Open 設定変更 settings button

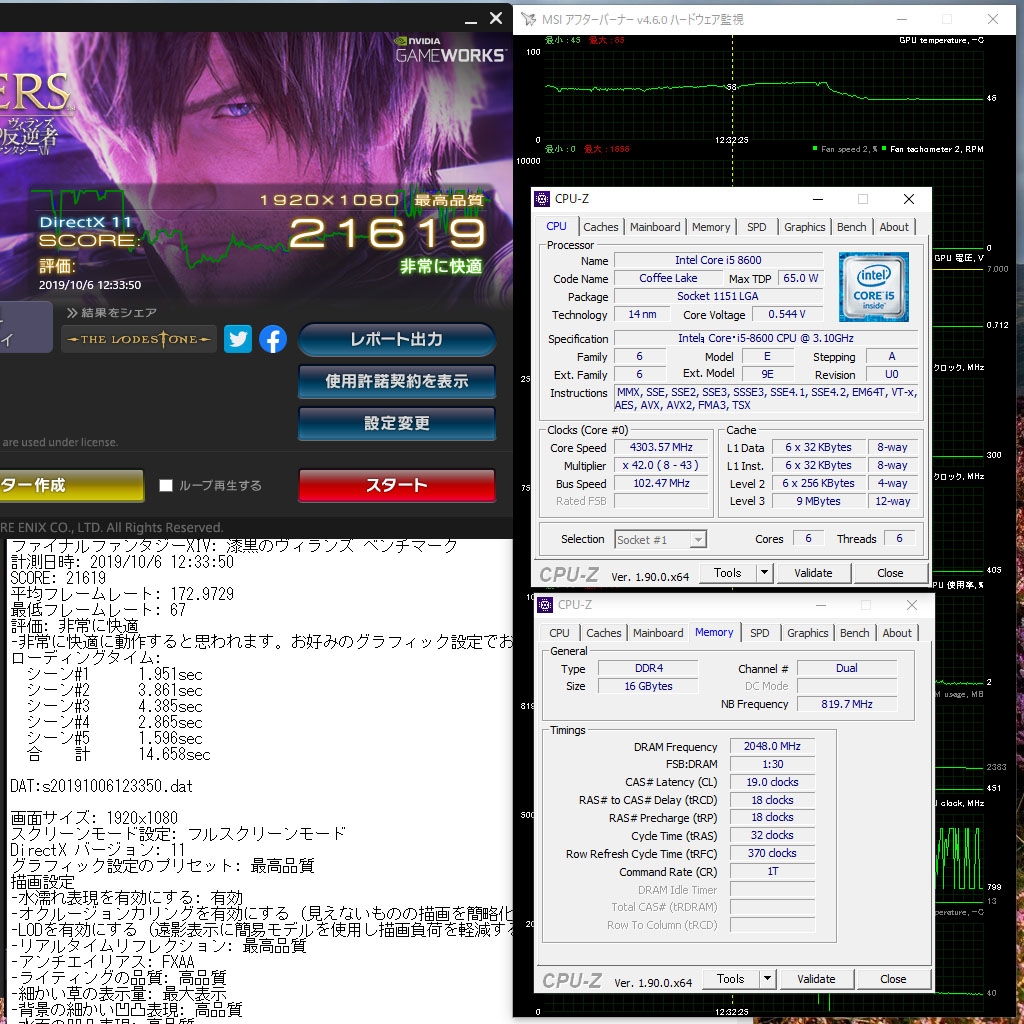click(396, 423)
